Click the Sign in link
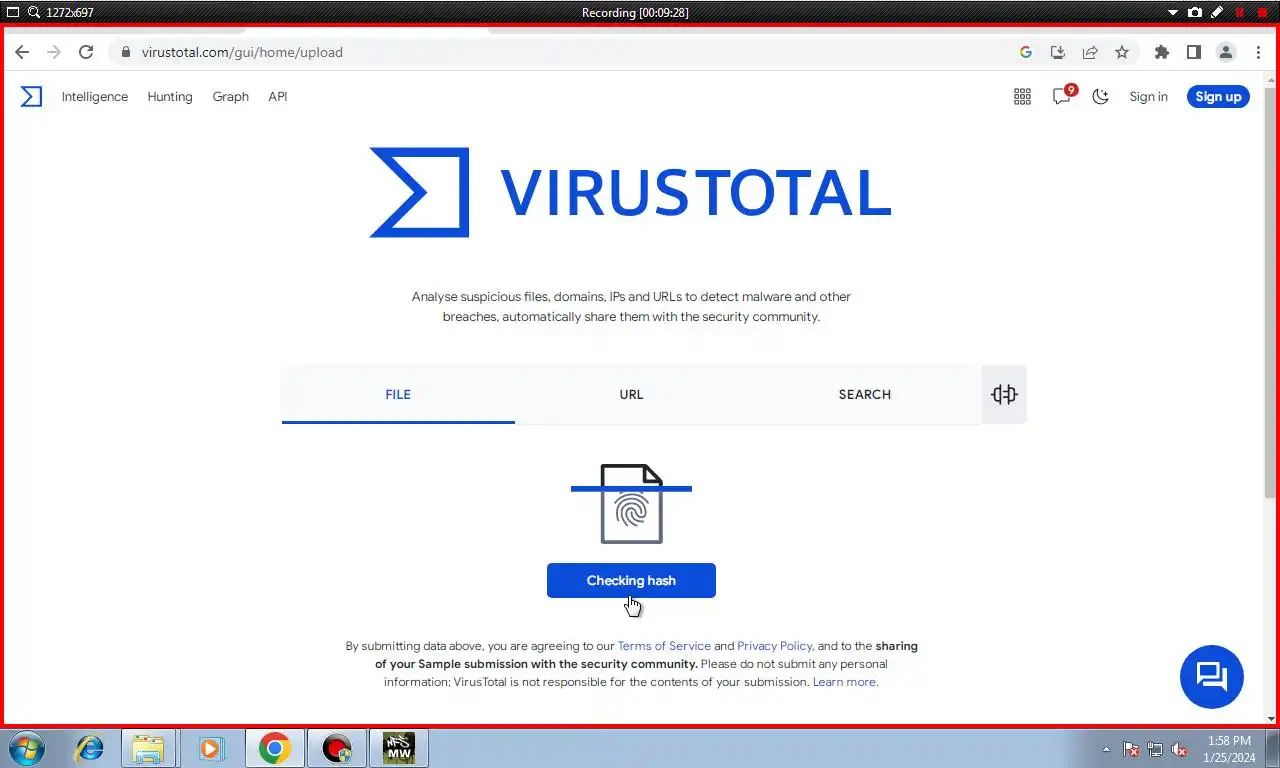This screenshot has width=1280, height=768. pyautogui.click(x=1148, y=97)
